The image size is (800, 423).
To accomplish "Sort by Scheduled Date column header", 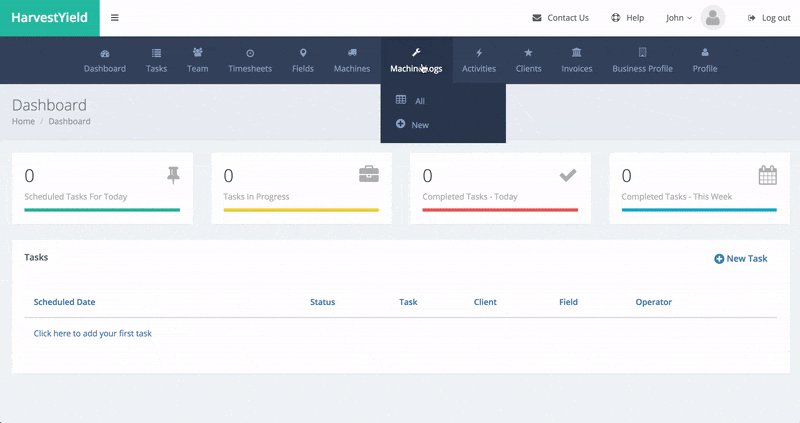I will [x=65, y=302].
